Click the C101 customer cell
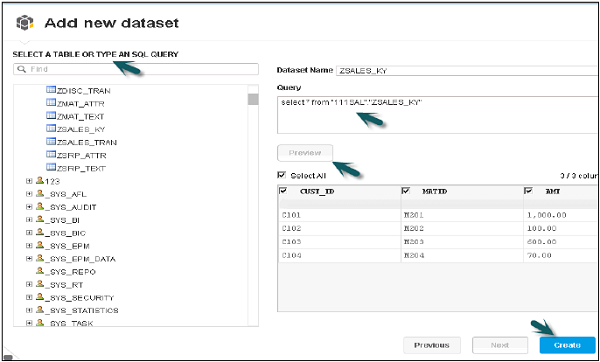 tap(339, 215)
